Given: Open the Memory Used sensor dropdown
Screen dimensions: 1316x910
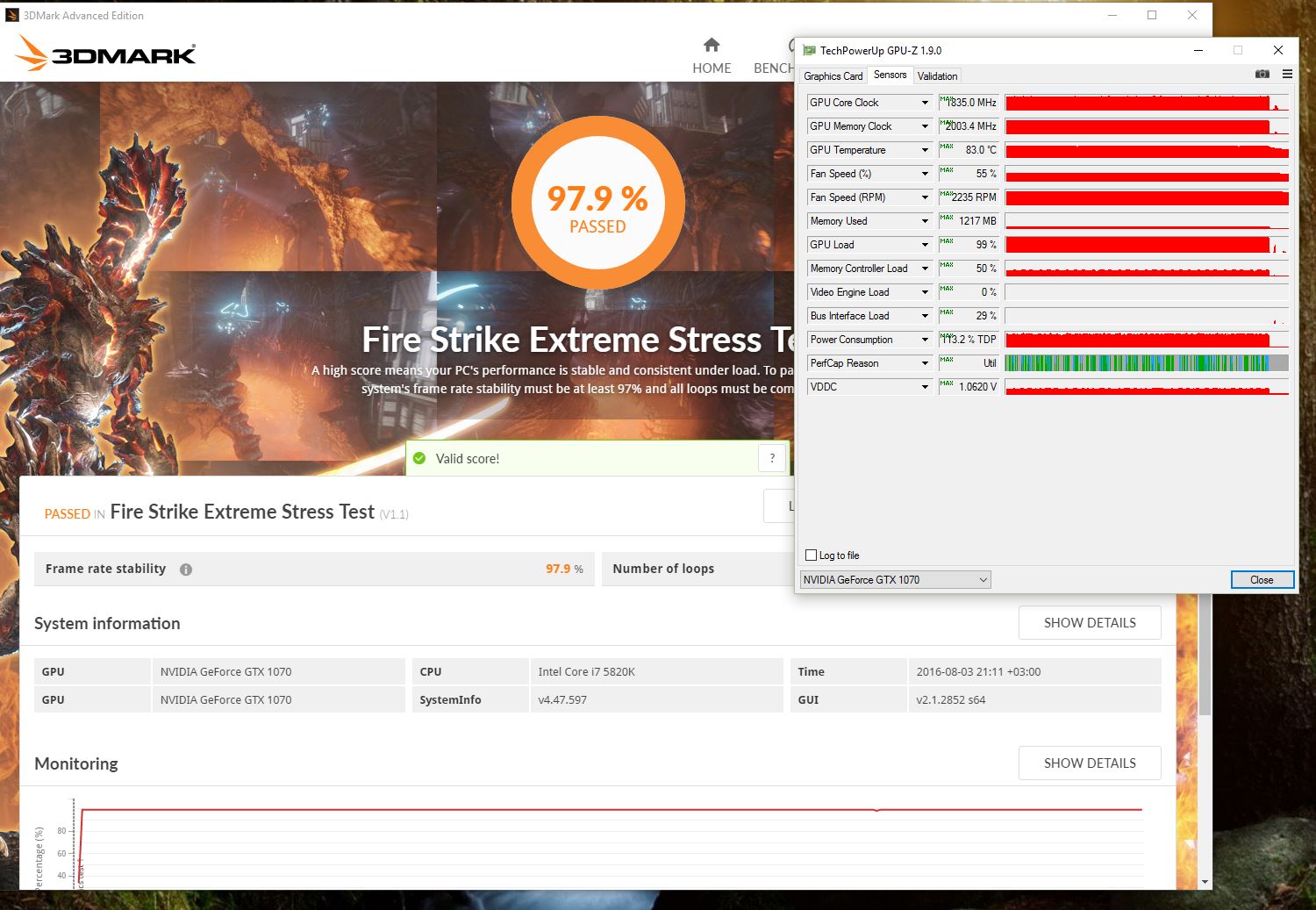Looking at the screenshot, I should click(x=925, y=221).
